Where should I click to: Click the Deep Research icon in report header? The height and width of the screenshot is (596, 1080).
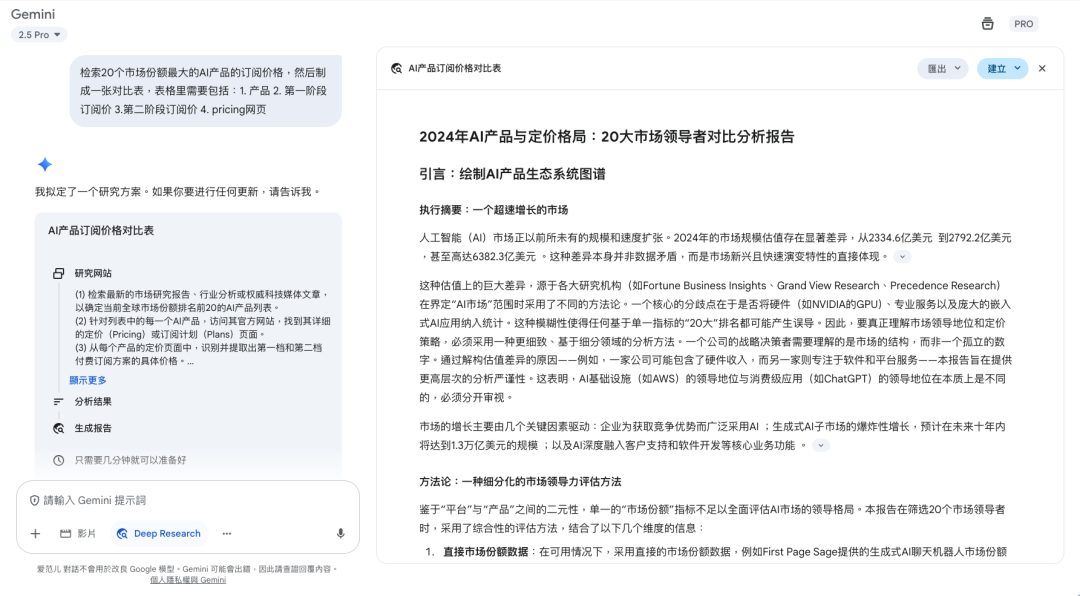tap(396, 68)
